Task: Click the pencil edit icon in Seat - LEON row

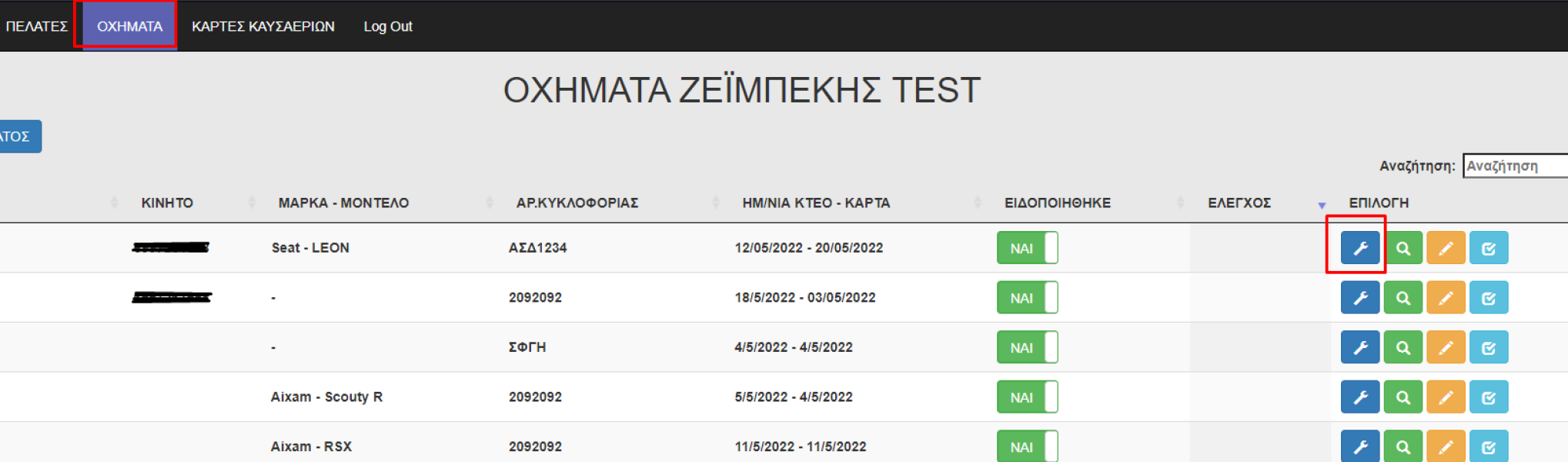Action: click(1445, 248)
